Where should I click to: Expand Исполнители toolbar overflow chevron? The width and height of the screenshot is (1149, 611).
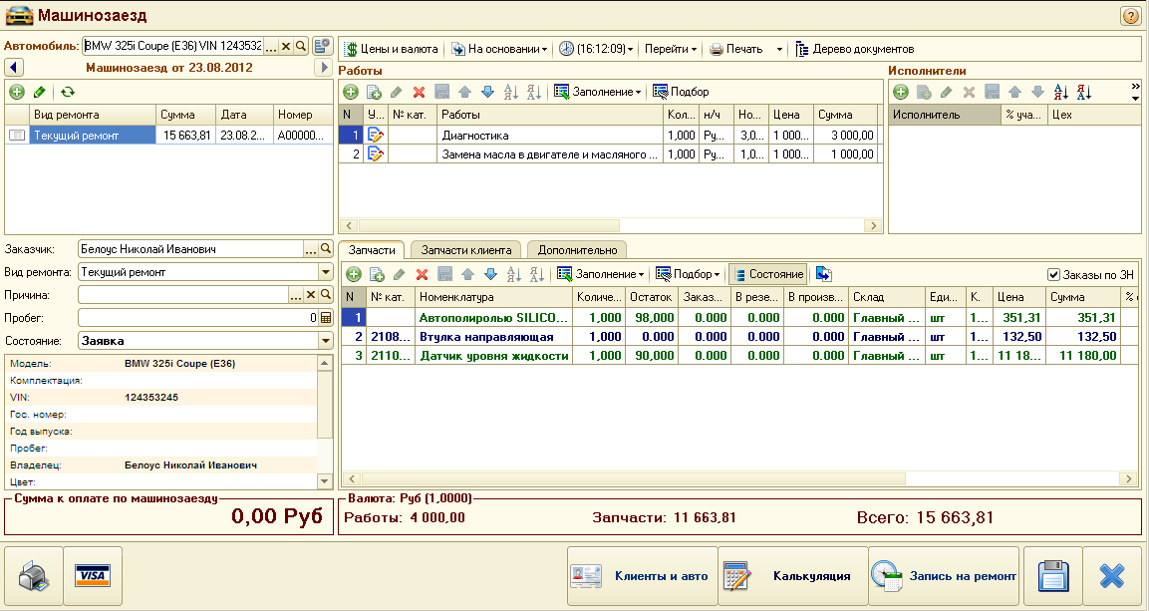click(1135, 87)
